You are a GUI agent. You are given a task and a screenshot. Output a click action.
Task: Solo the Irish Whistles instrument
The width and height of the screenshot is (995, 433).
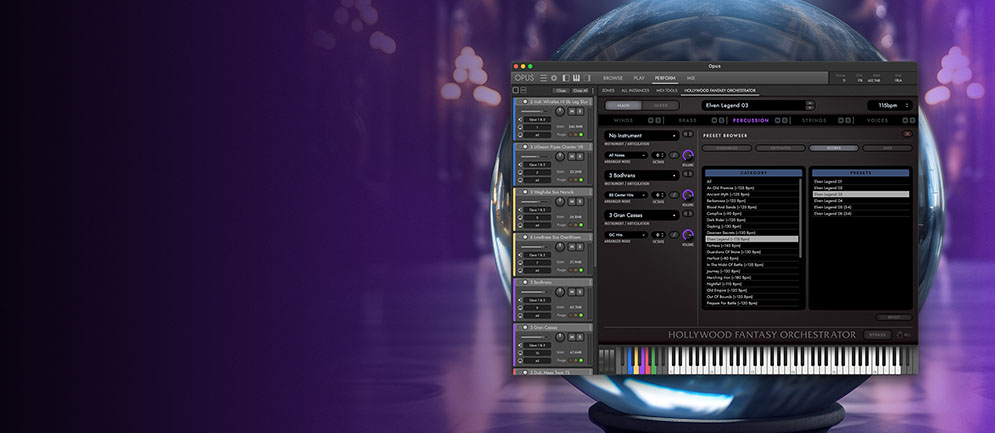click(x=580, y=111)
